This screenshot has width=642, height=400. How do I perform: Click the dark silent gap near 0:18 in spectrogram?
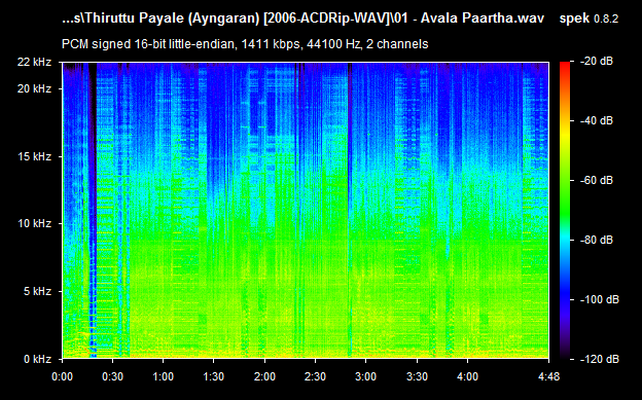tap(93, 210)
